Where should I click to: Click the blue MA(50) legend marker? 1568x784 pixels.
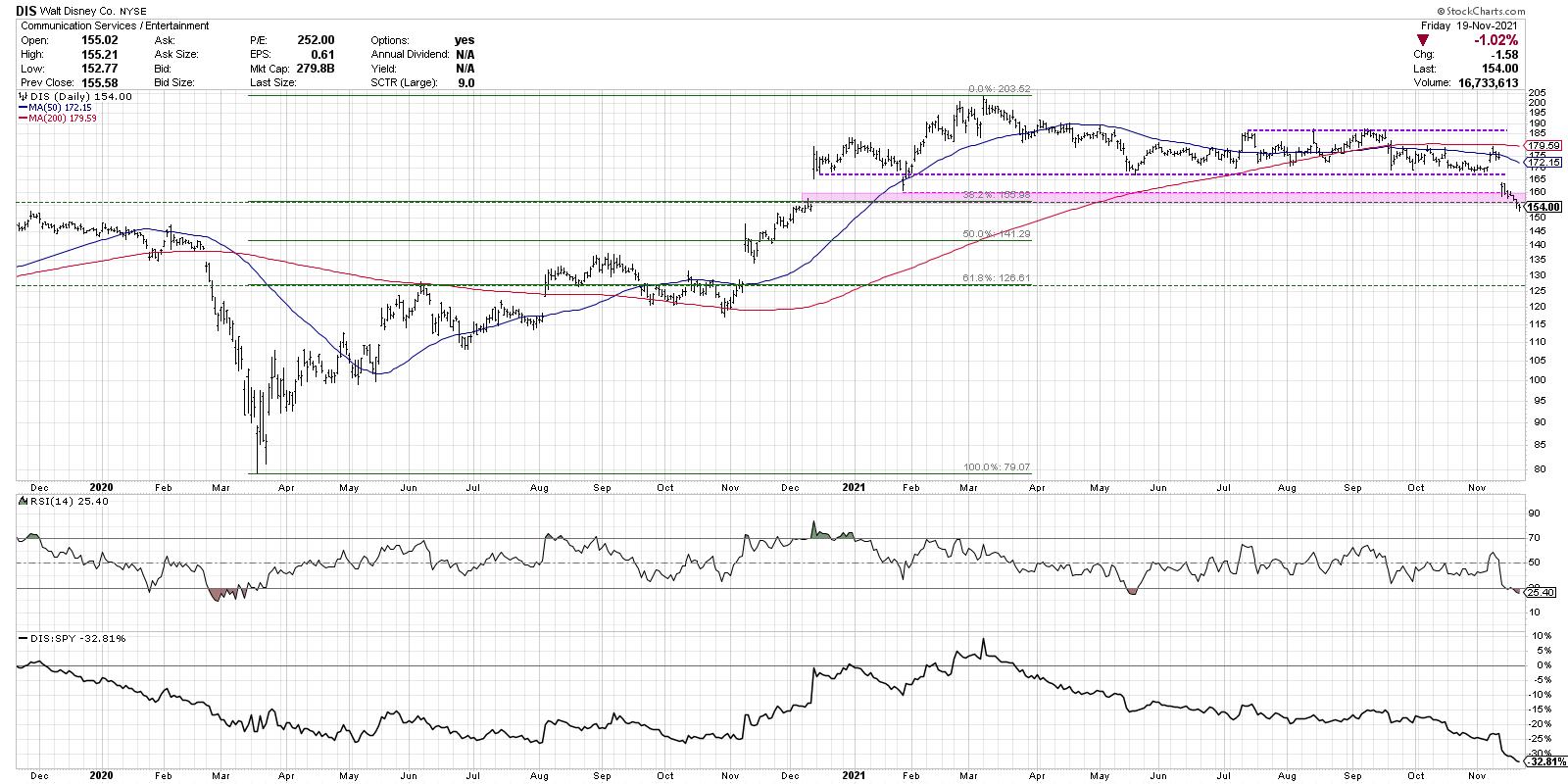(x=24, y=108)
